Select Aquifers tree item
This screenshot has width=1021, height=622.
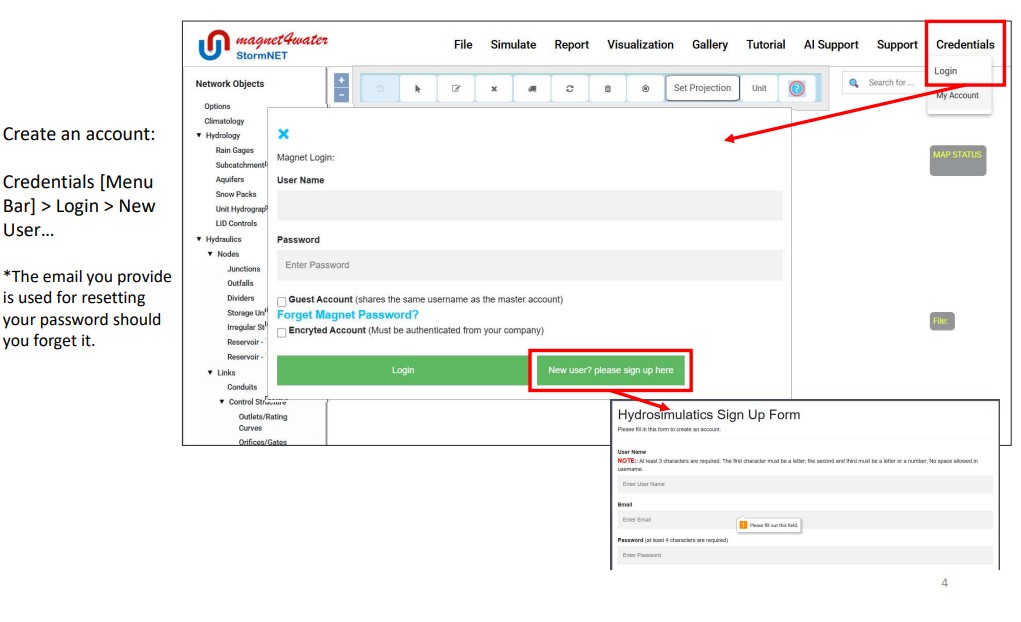pyautogui.click(x=230, y=180)
